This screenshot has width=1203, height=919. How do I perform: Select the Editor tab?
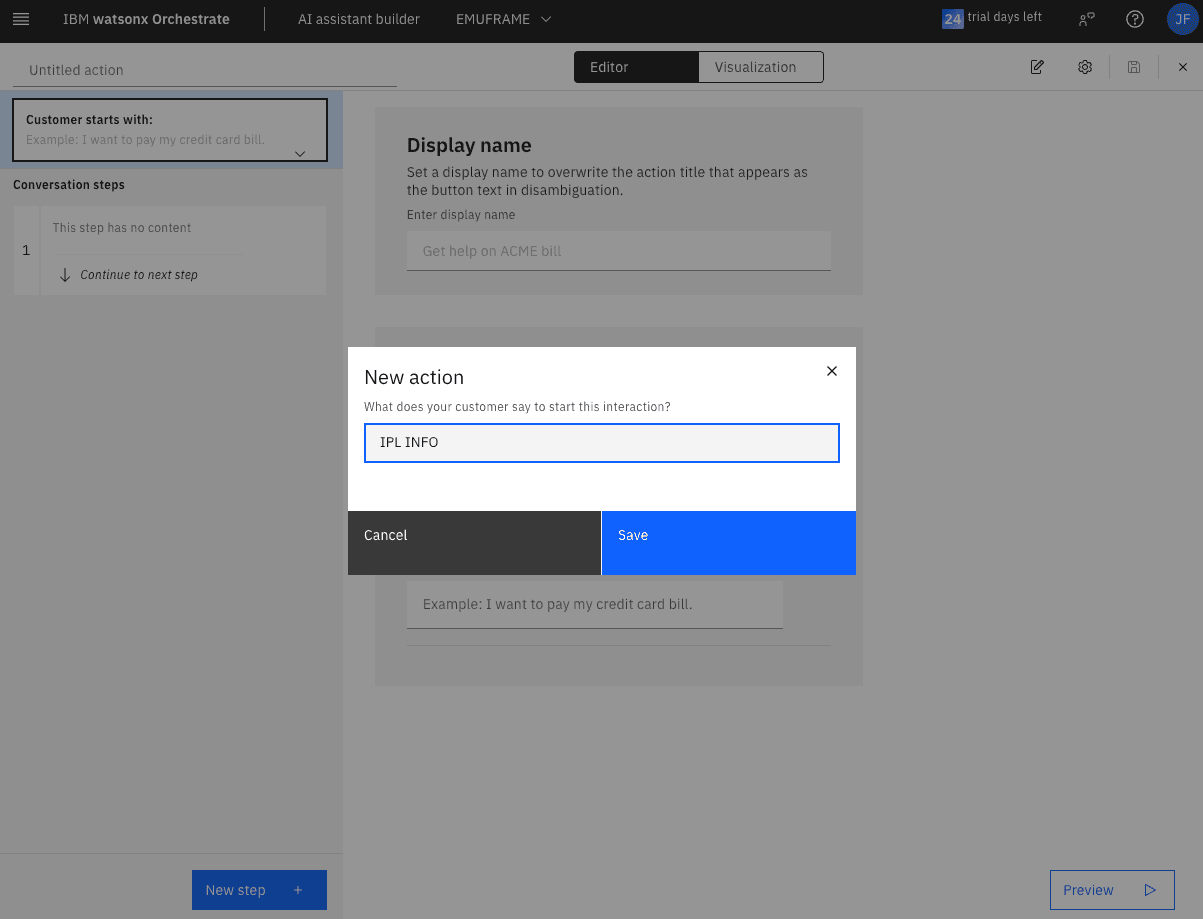635,67
